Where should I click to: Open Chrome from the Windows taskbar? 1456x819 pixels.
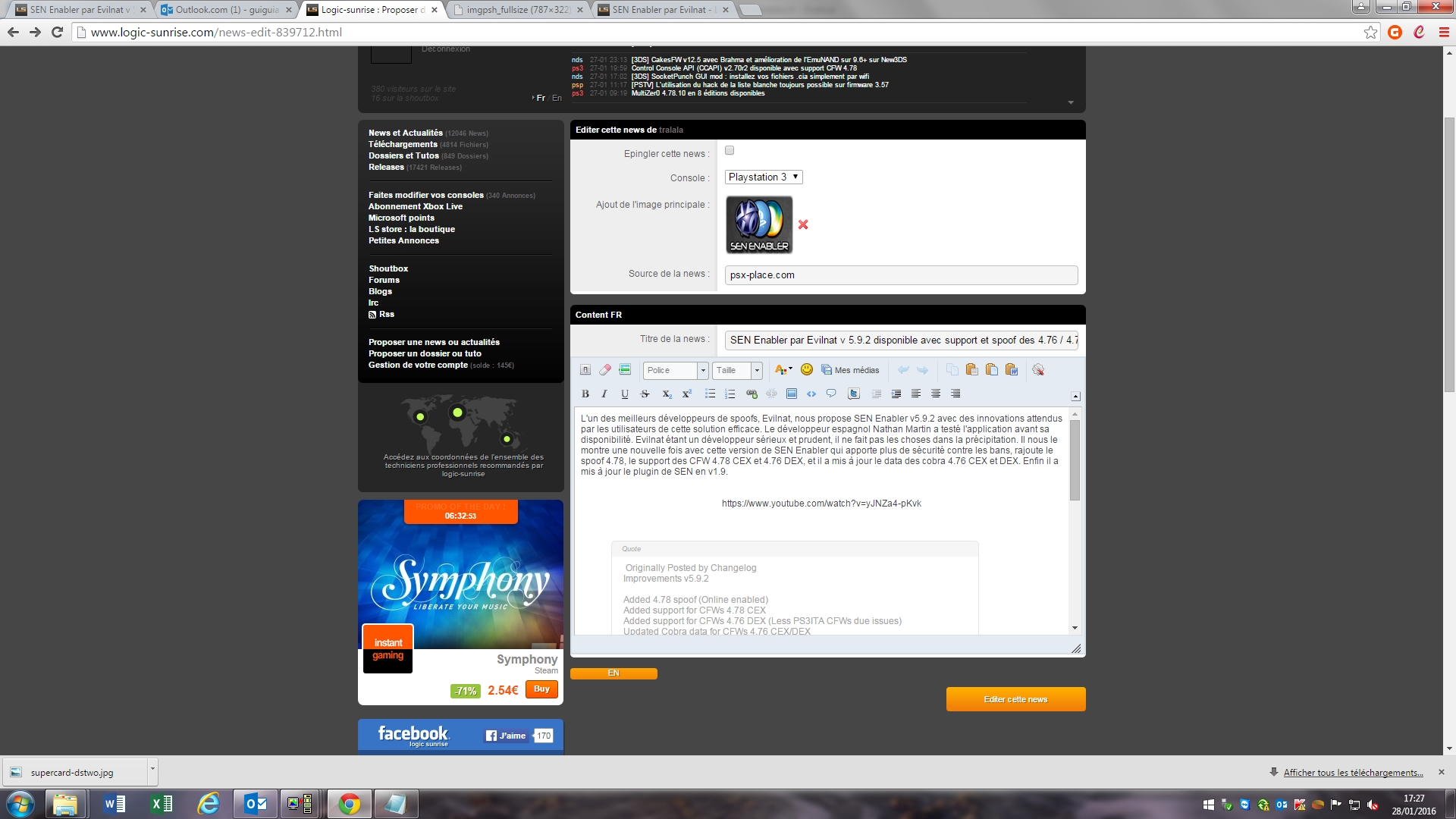pos(349,804)
